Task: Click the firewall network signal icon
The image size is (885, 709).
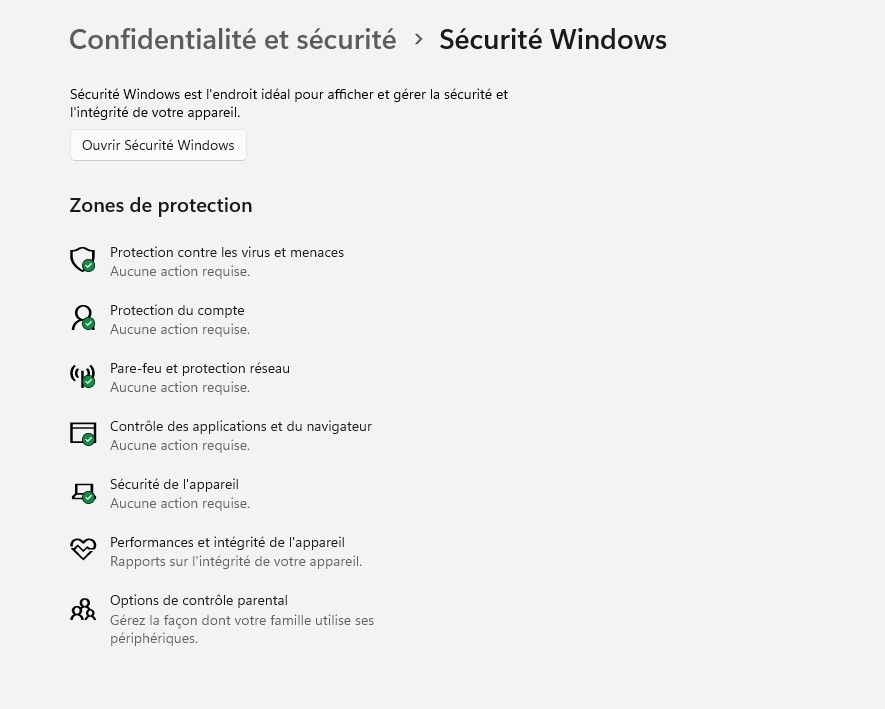Action: pos(83,375)
